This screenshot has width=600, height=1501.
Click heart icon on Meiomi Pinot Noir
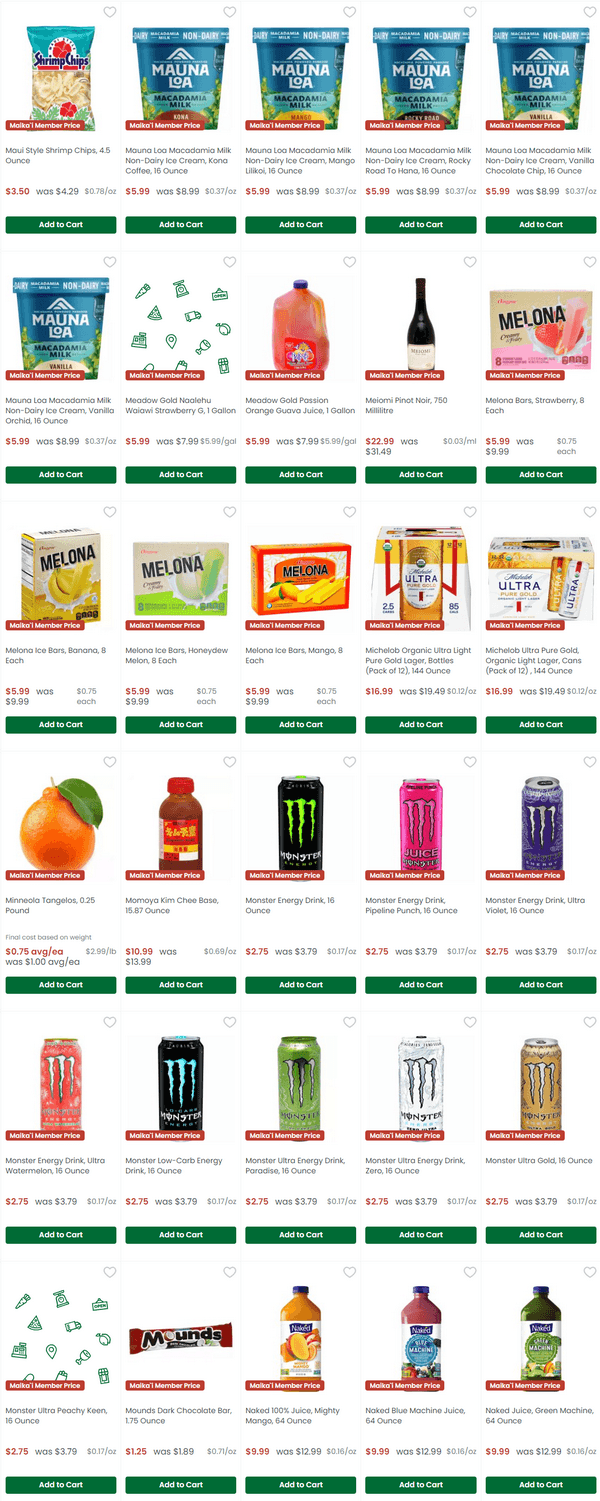(x=470, y=262)
